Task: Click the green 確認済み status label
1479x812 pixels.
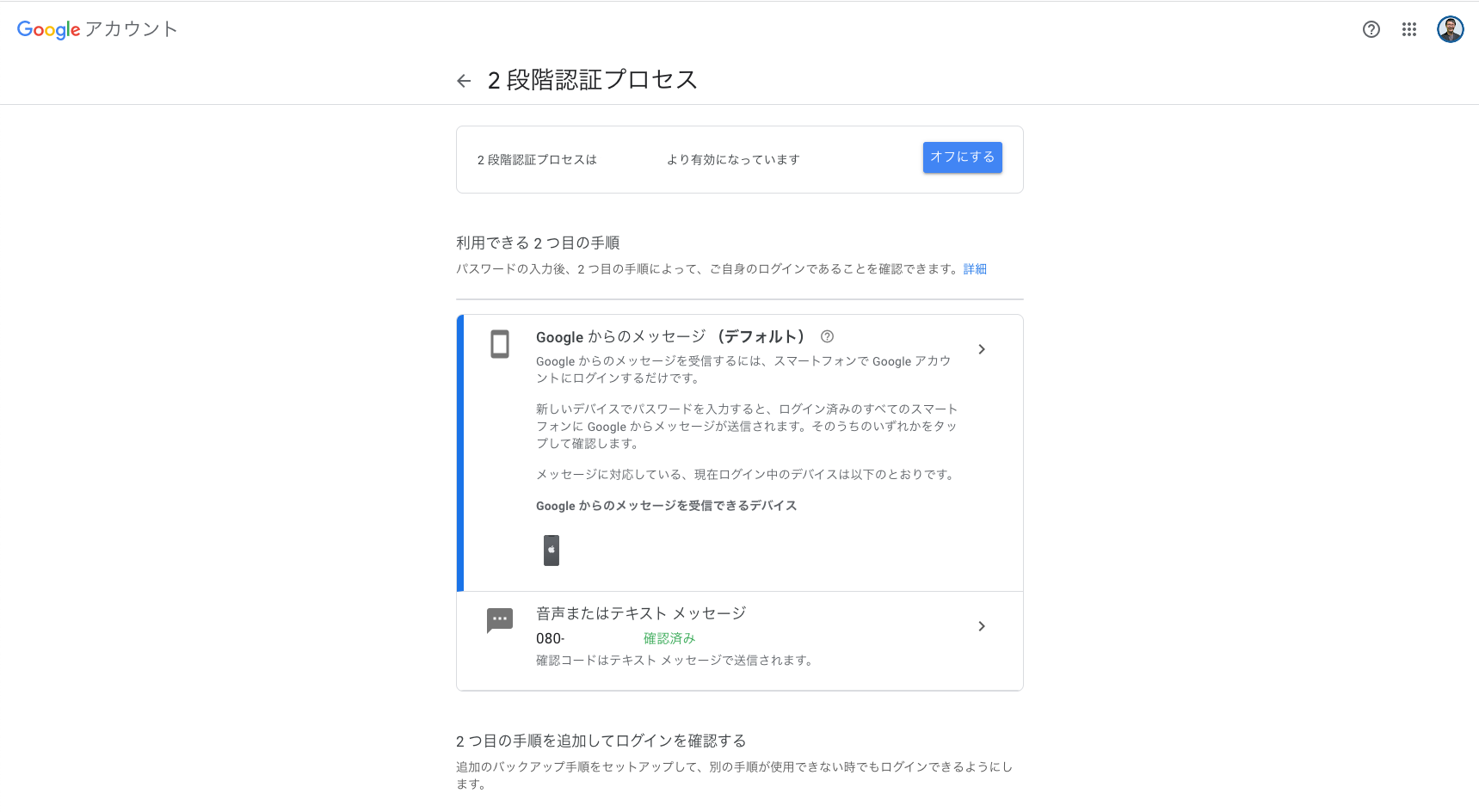Action: [x=669, y=638]
